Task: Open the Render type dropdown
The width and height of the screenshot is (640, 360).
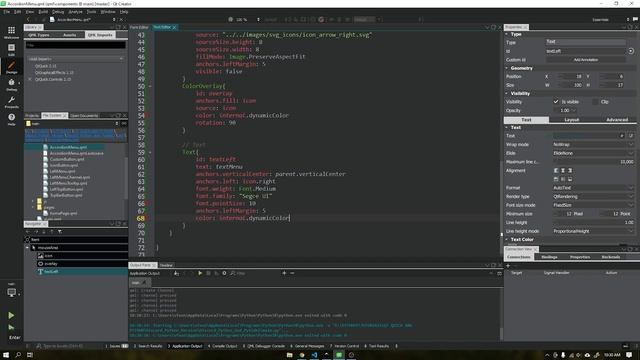Action: (x=593, y=196)
